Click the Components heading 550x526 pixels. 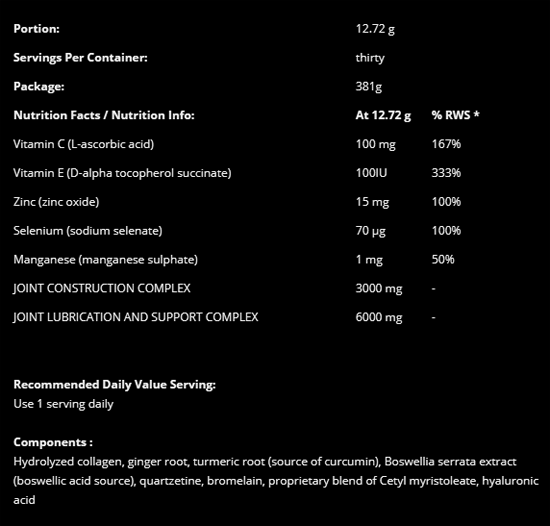pyautogui.click(x=53, y=443)
